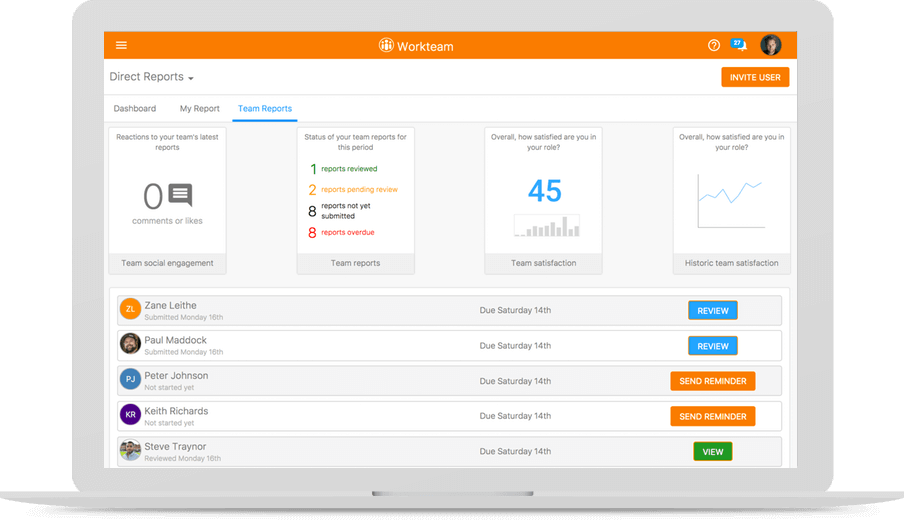Image resolution: width=904 pixels, height=524 pixels.
Task: Send reminder to Keith Richards
Action: coord(713,416)
